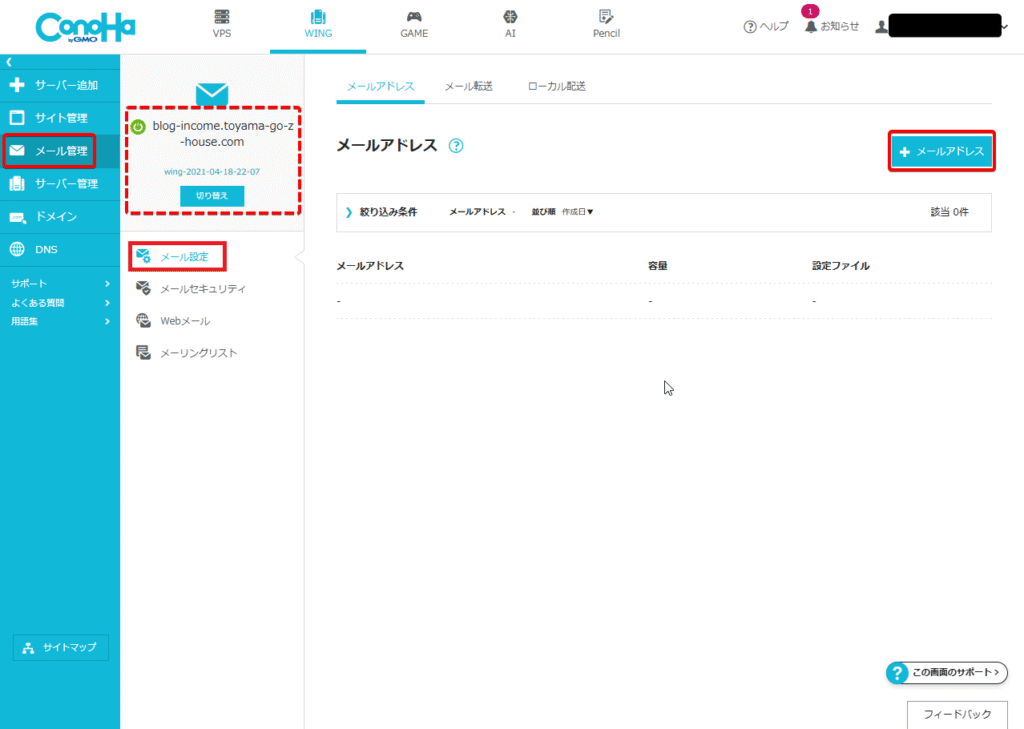Expand the 絞り込み条件 filter panel
The height and width of the screenshot is (729, 1024).
(381, 212)
